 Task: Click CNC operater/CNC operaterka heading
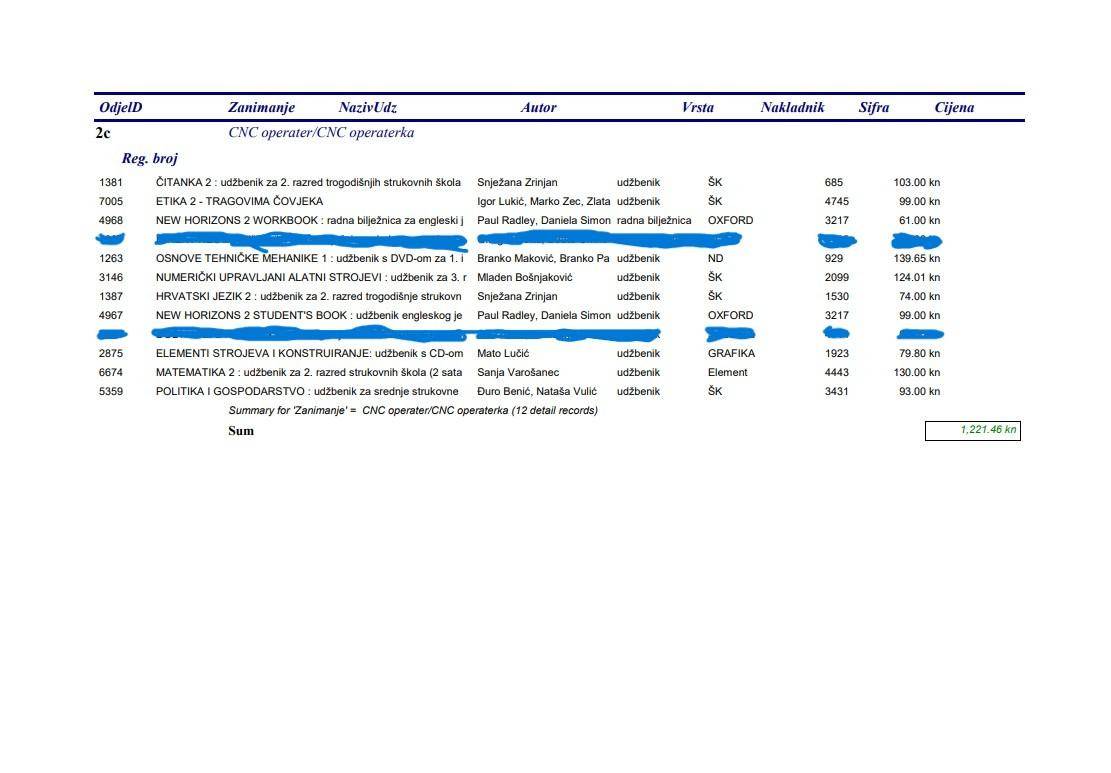click(x=321, y=132)
